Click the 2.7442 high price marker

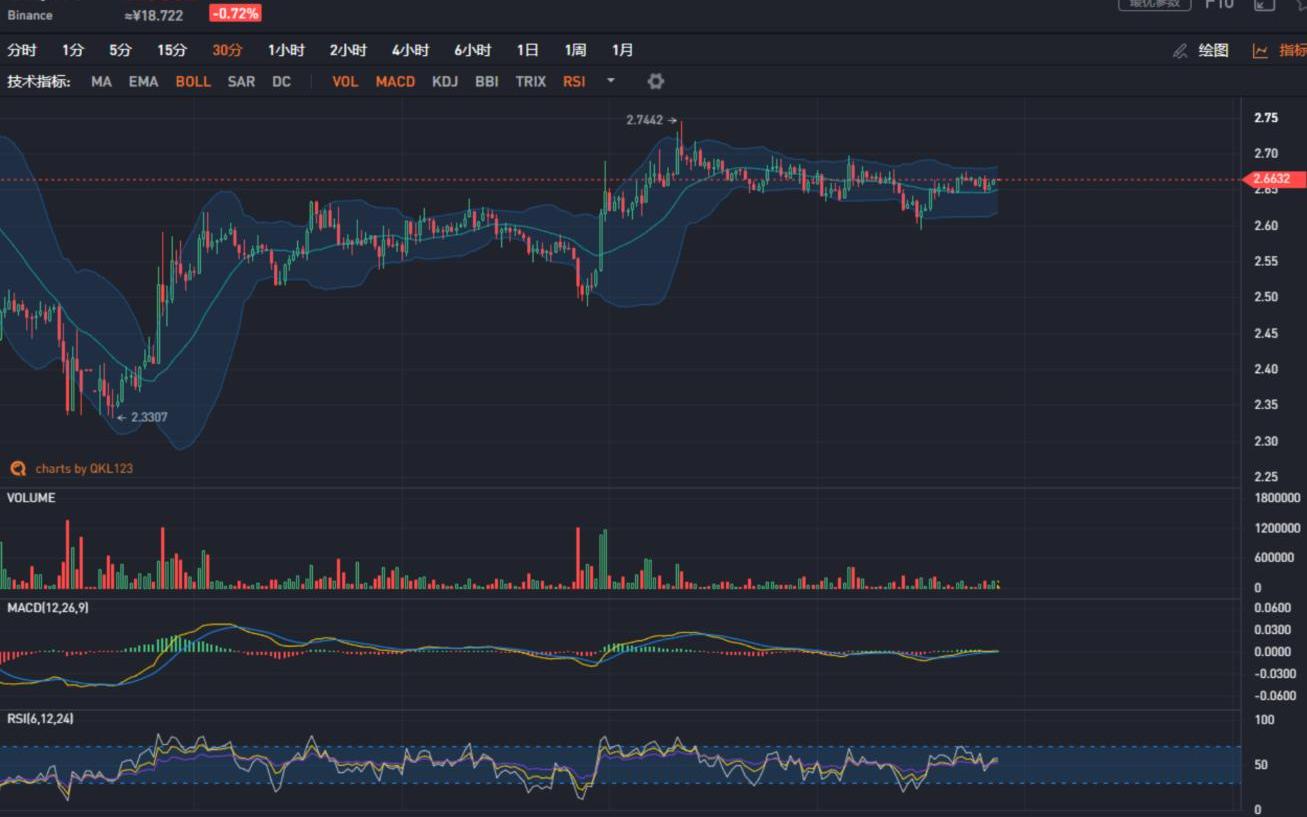[x=644, y=120]
